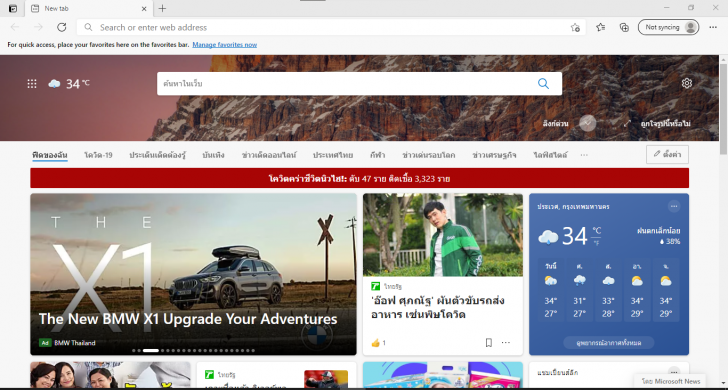The image size is (728, 390).
Task: Refresh the page with the reload icon
Action: pyautogui.click(x=62, y=27)
